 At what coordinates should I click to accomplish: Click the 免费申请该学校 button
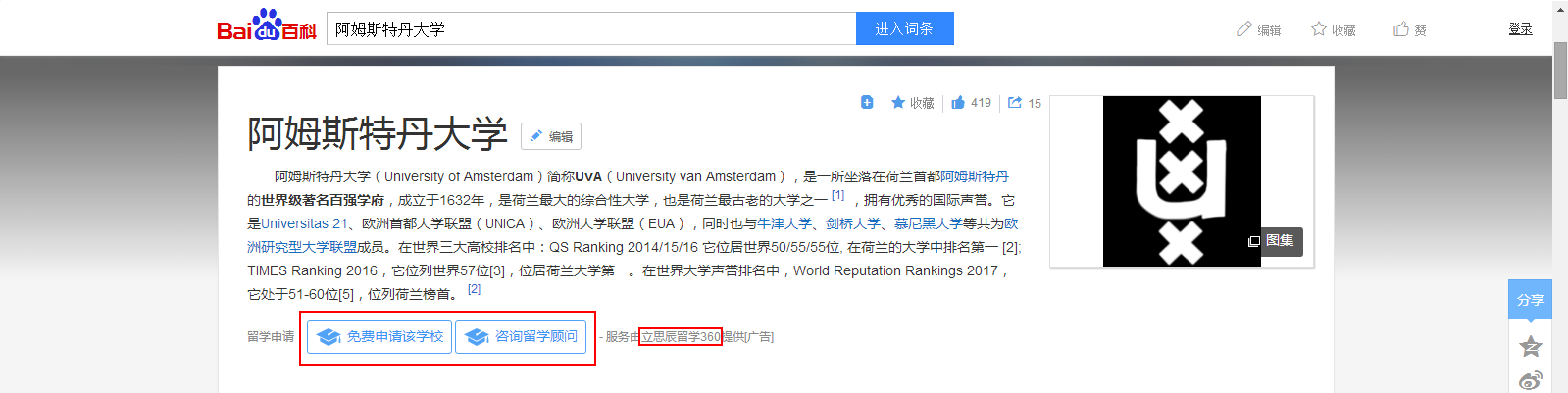(379, 337)
